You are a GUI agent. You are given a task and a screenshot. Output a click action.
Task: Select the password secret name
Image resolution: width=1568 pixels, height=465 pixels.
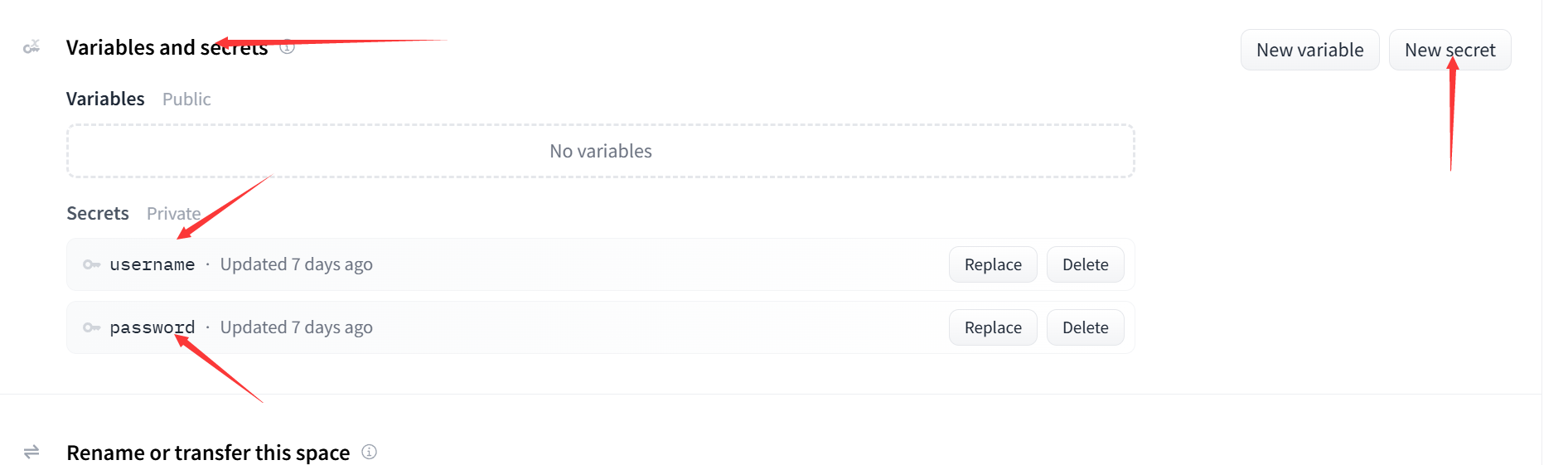(x=152, y=327)
